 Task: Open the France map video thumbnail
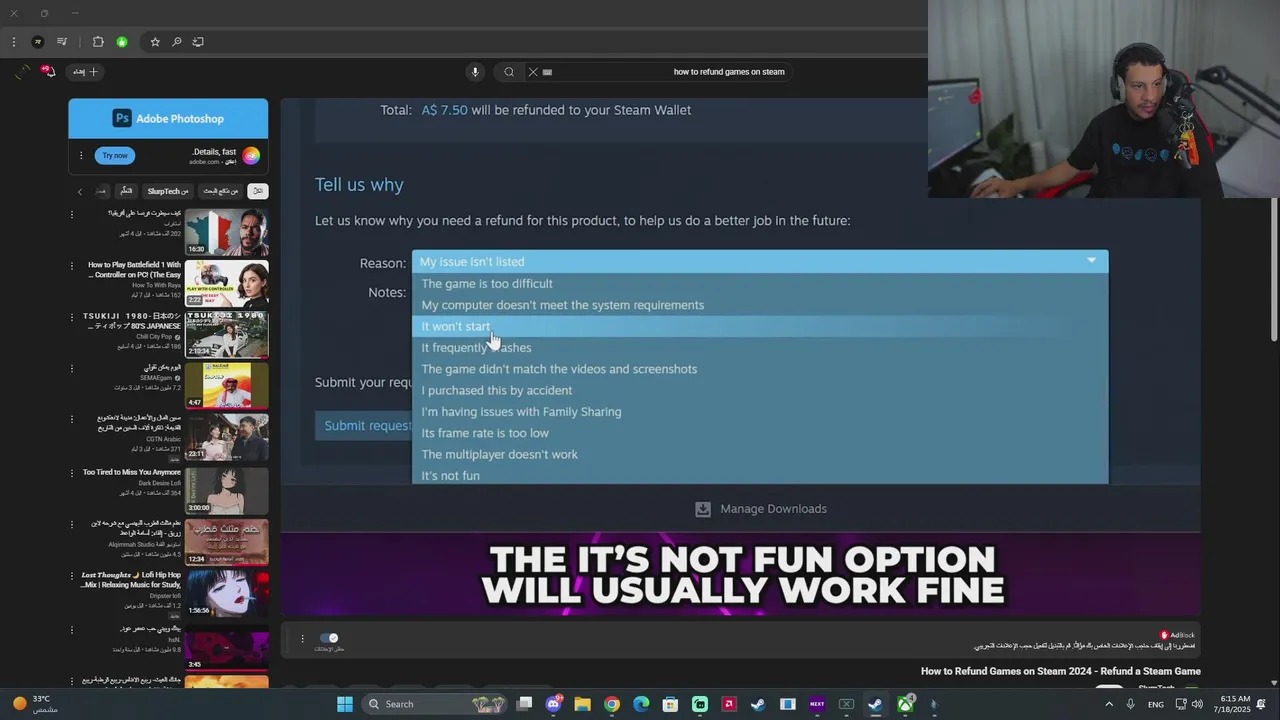226,231
